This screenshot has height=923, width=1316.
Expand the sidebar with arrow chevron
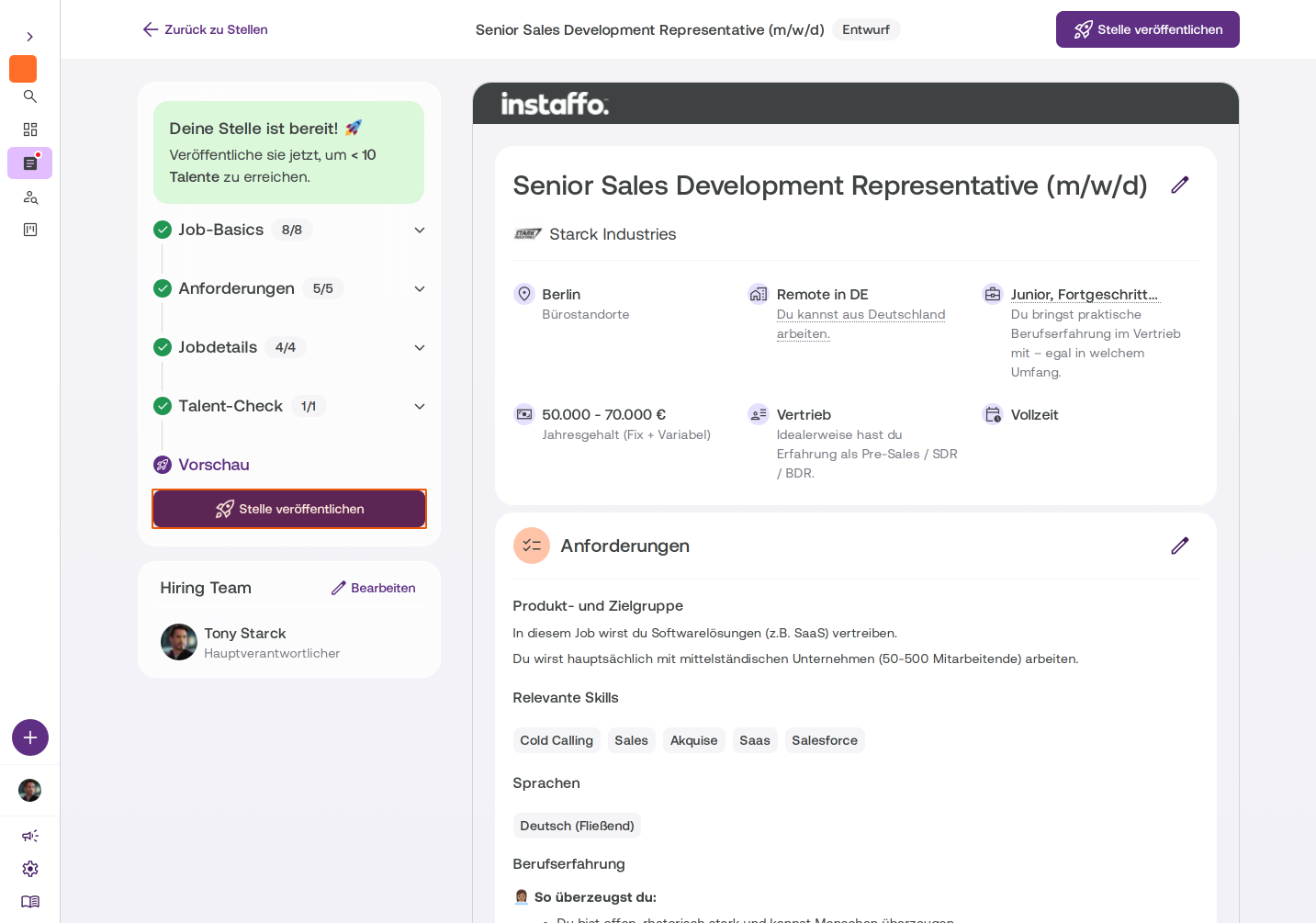click(x=30, y=37)
